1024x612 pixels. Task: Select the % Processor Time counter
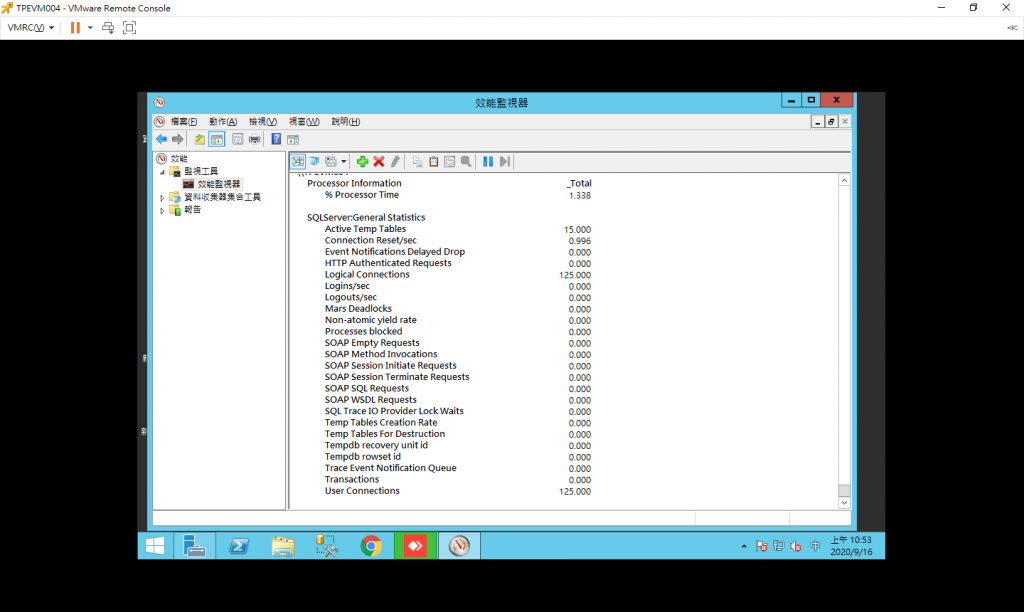pos(362,195)
